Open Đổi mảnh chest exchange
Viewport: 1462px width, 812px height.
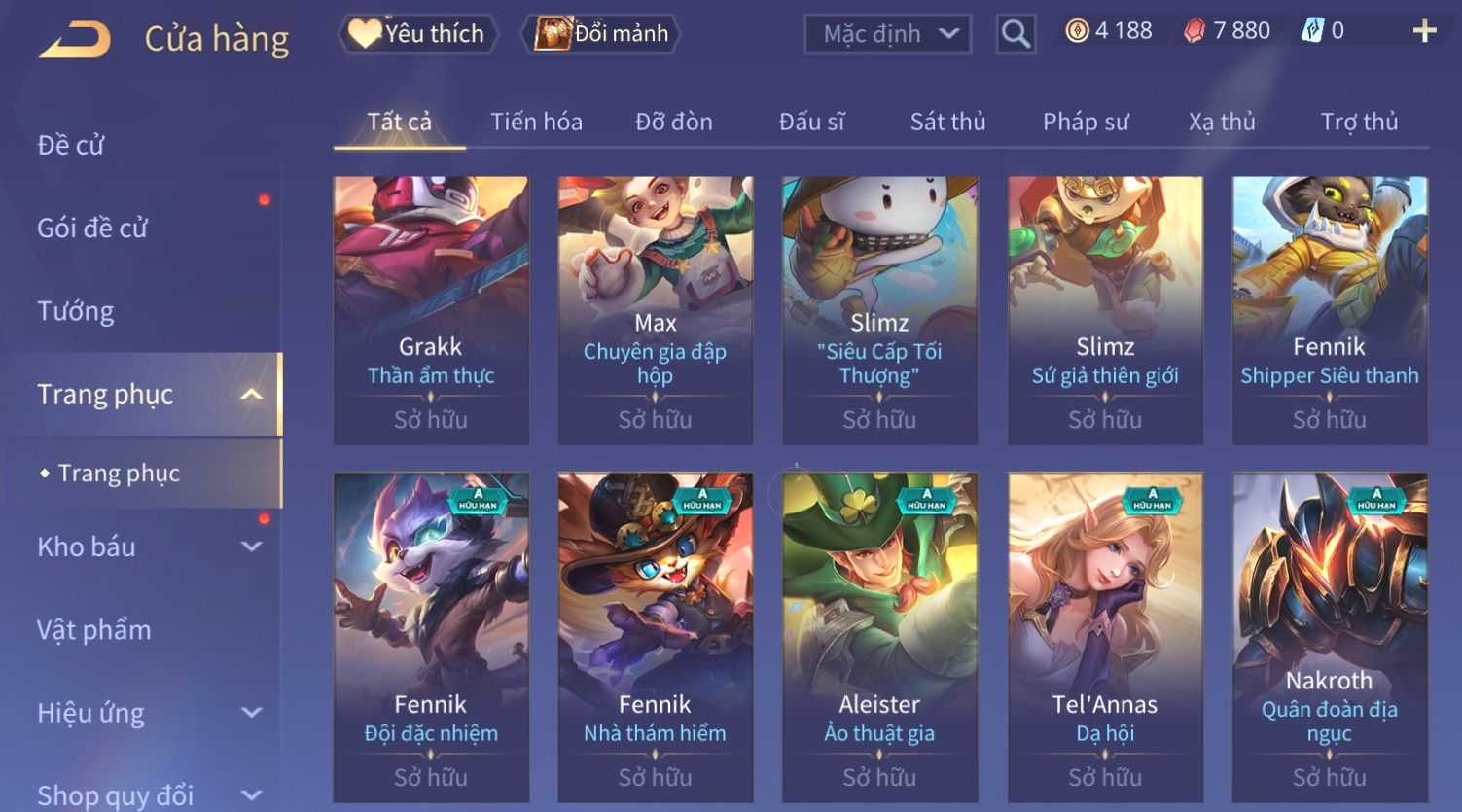click(603, 34)
